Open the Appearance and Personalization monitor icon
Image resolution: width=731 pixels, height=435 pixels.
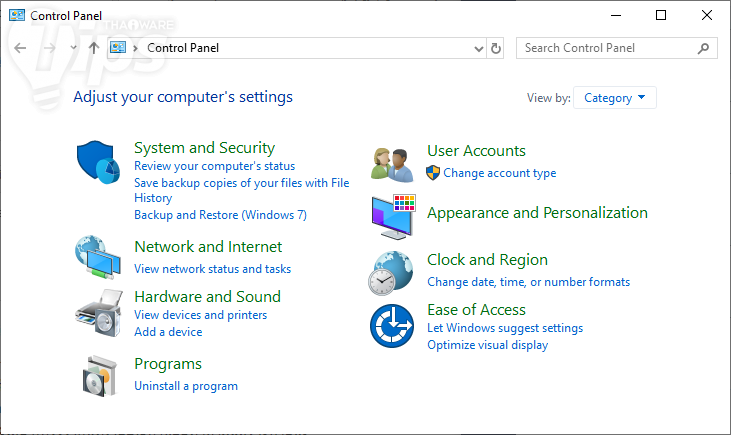pyautogui.click(x=392, y=216)
